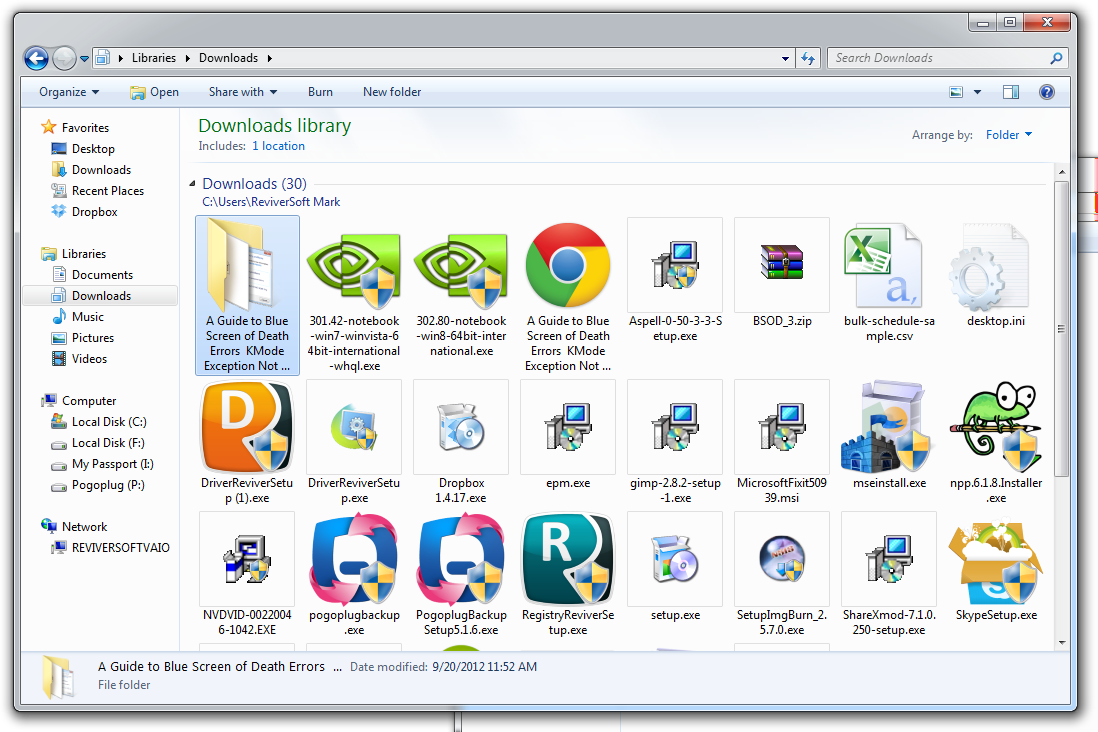Open the Help button icon

tap(1047, 92)
